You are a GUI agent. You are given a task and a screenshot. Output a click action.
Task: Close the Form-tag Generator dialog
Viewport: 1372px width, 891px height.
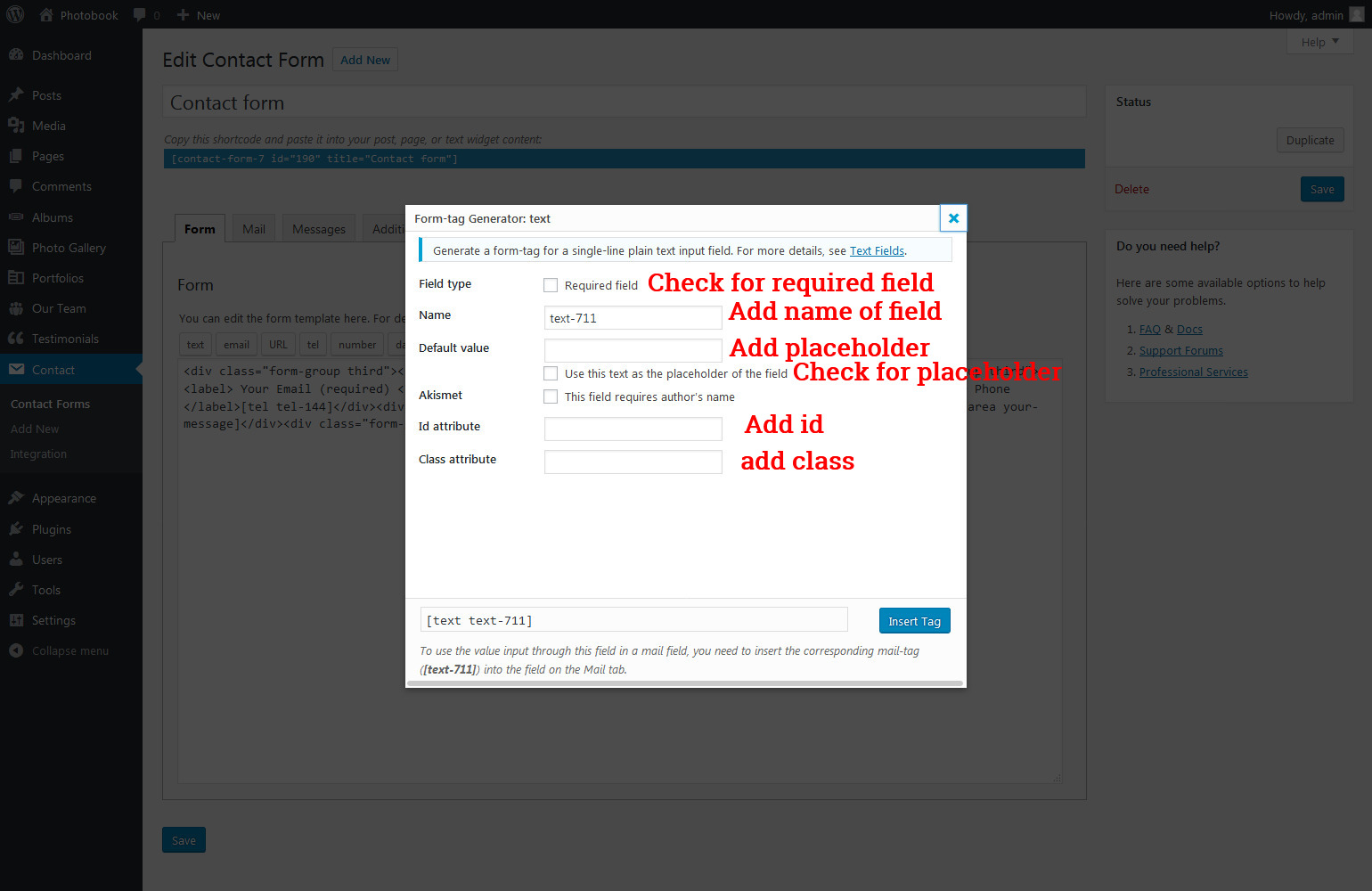click(x=953, y=218)
